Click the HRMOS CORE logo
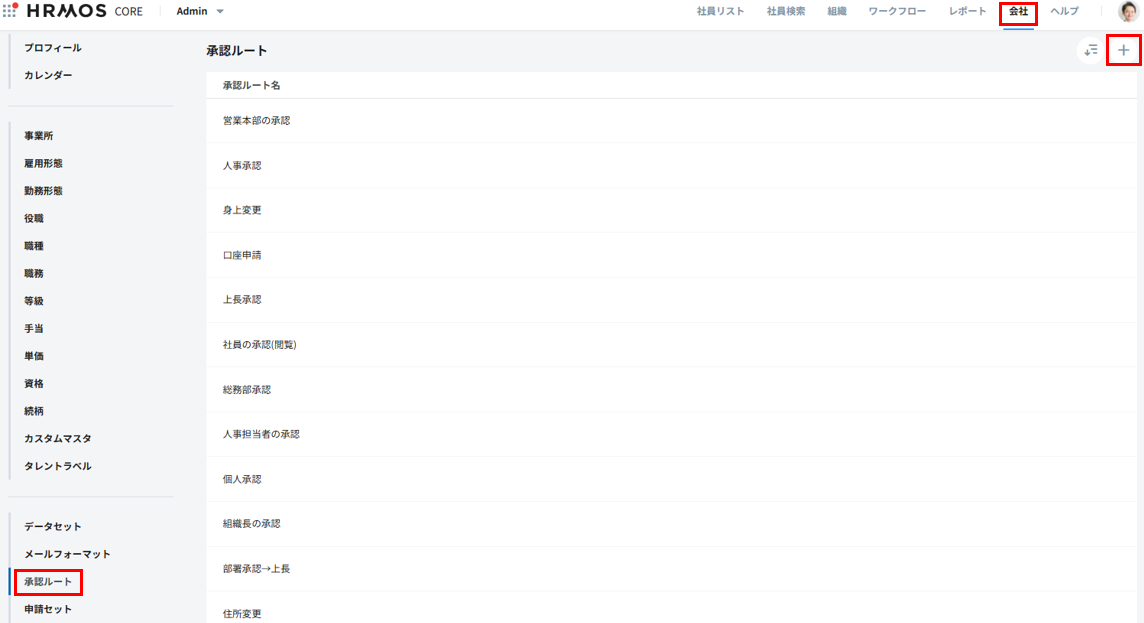This screenshot has height=623, width=1144. (85, 12)
